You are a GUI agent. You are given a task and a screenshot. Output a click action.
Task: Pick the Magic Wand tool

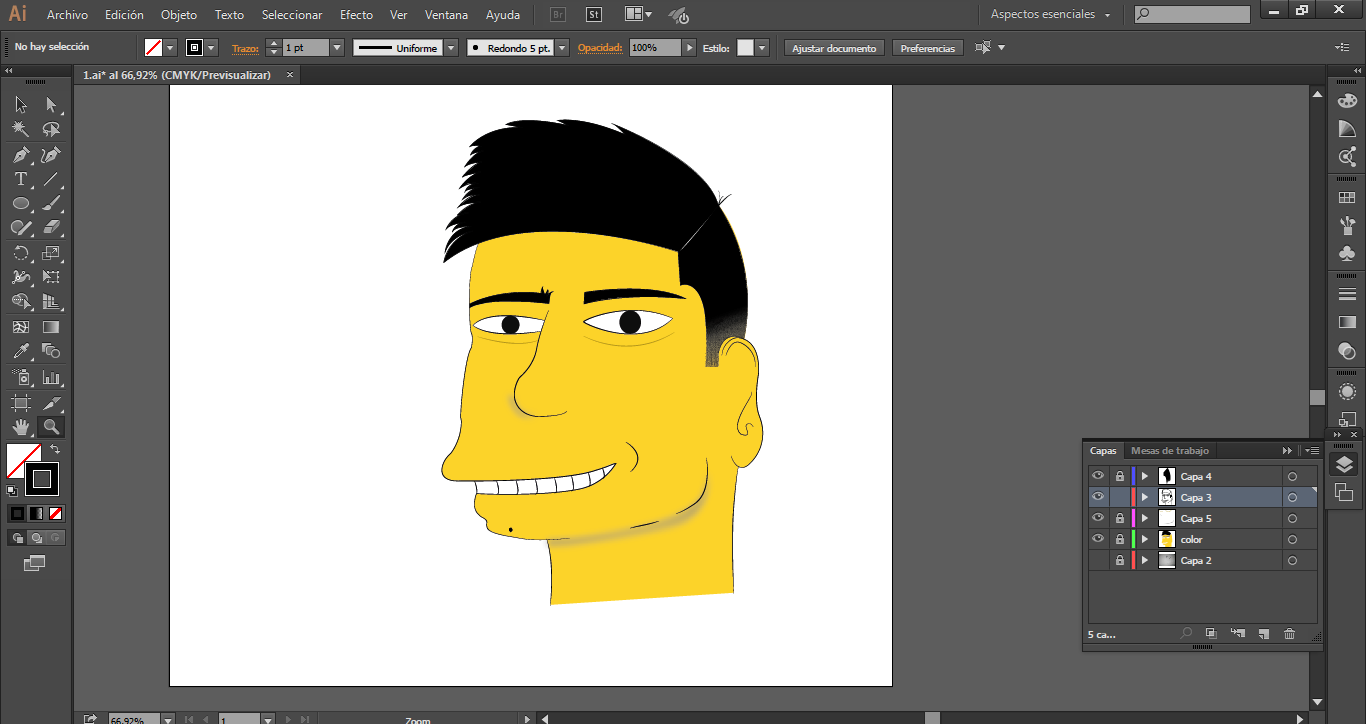pyautogui.click(x=20, y=130)
